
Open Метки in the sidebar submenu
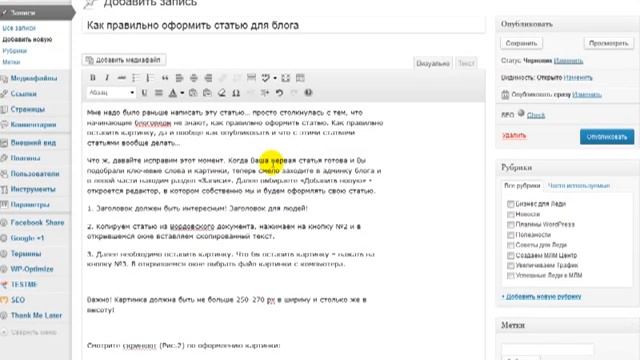coord(11,62)
